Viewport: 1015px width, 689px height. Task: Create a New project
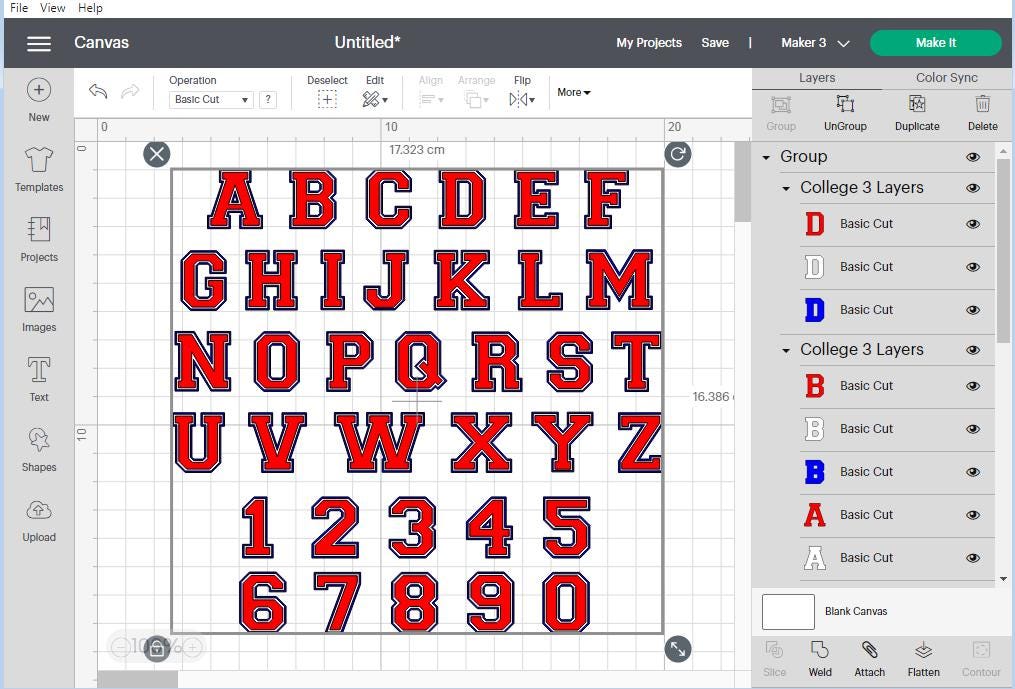coord(39,99)
